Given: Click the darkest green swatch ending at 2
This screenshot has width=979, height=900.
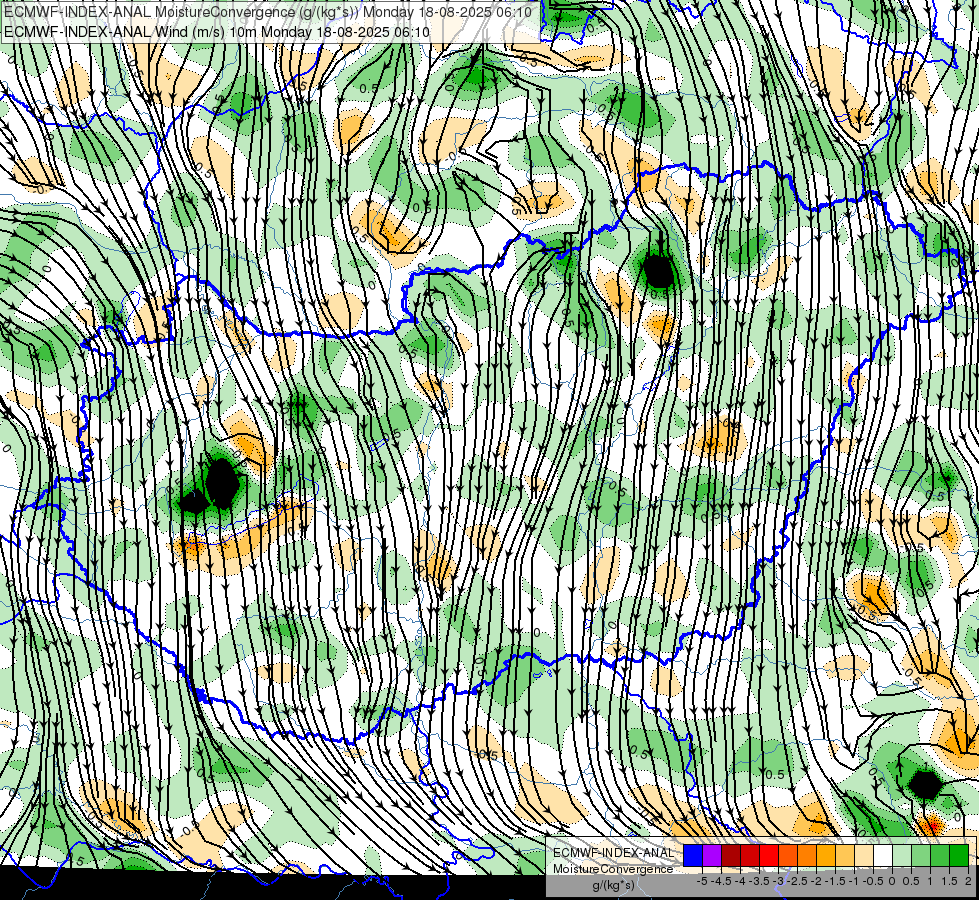Looking at the screenshot, I should tap(959, 856).
